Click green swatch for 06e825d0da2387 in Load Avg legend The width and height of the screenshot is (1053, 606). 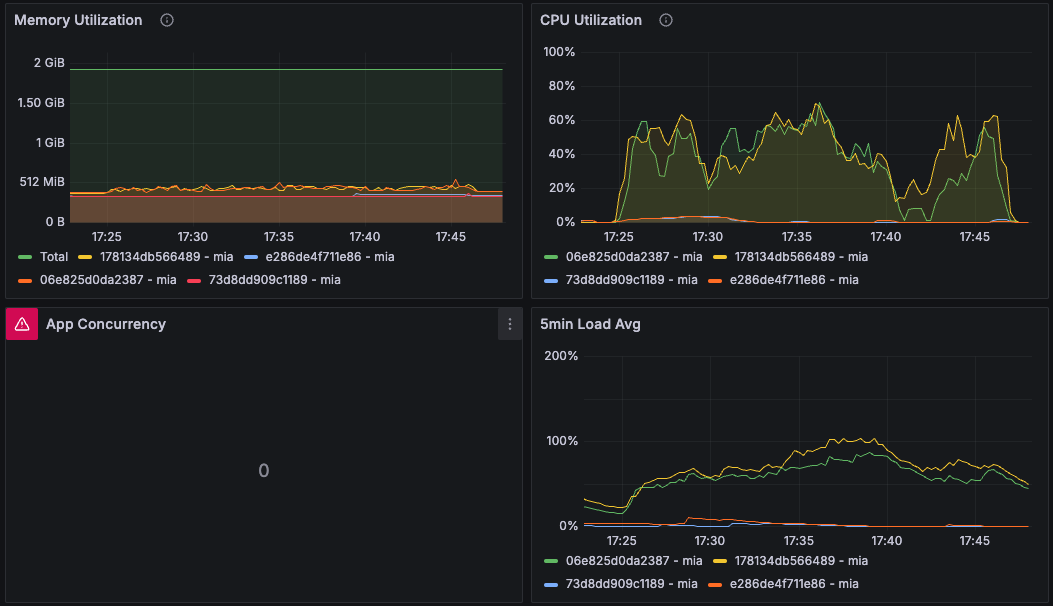[551, 561]
